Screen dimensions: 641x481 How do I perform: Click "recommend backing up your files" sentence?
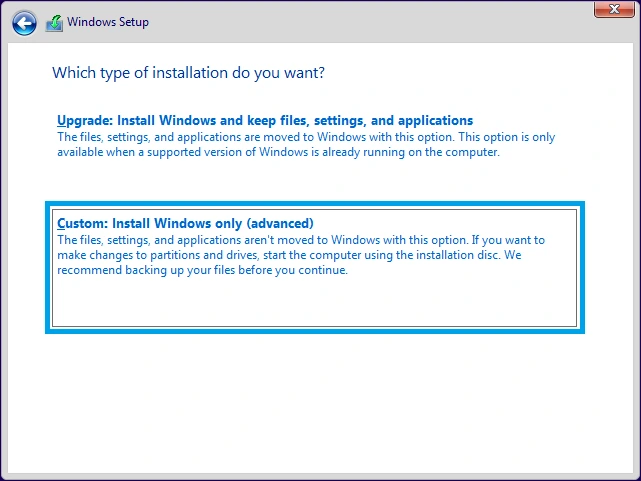click(x=202, y=270)
